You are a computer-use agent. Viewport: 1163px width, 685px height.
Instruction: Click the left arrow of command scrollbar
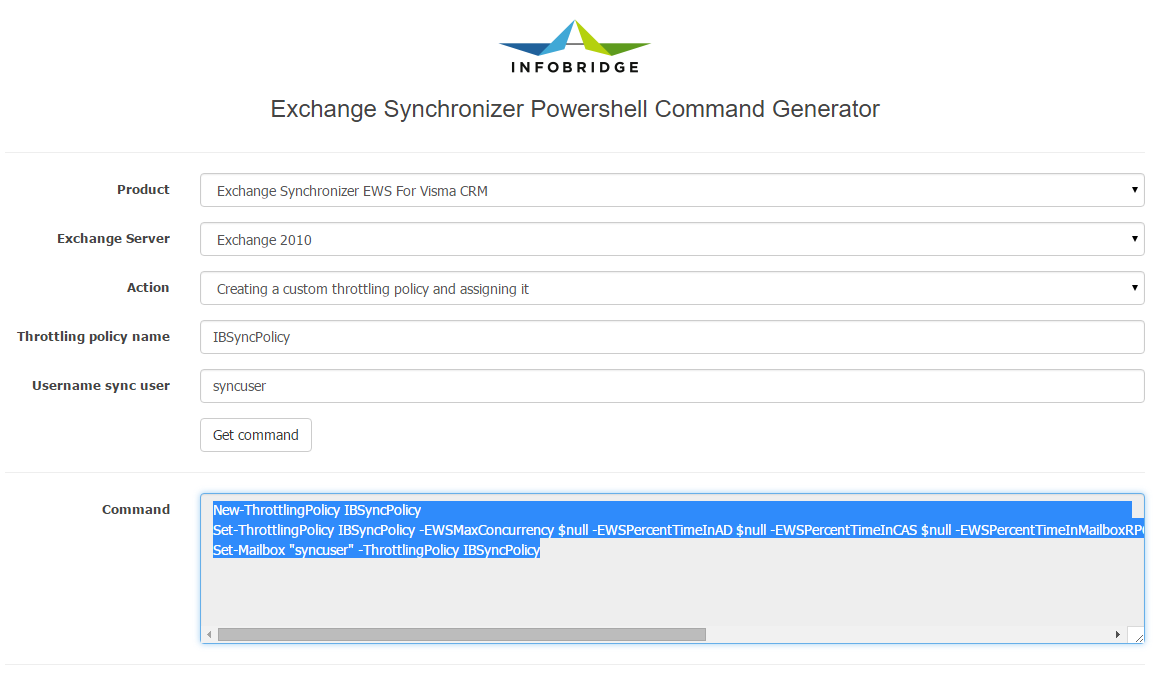click(209, 635)
